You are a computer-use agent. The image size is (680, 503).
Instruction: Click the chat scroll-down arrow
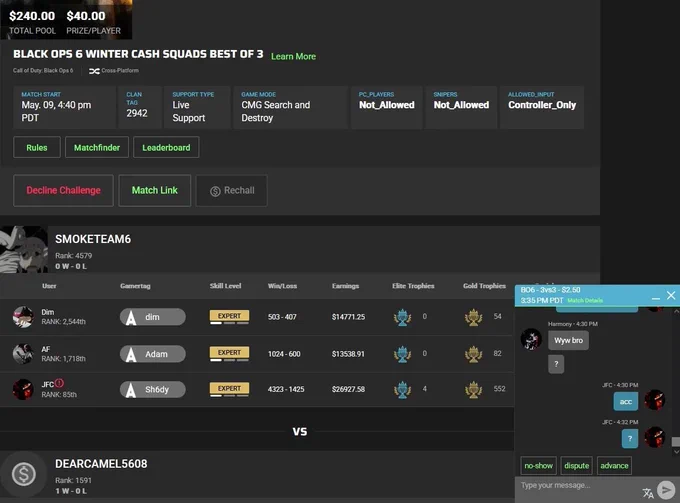676,452
